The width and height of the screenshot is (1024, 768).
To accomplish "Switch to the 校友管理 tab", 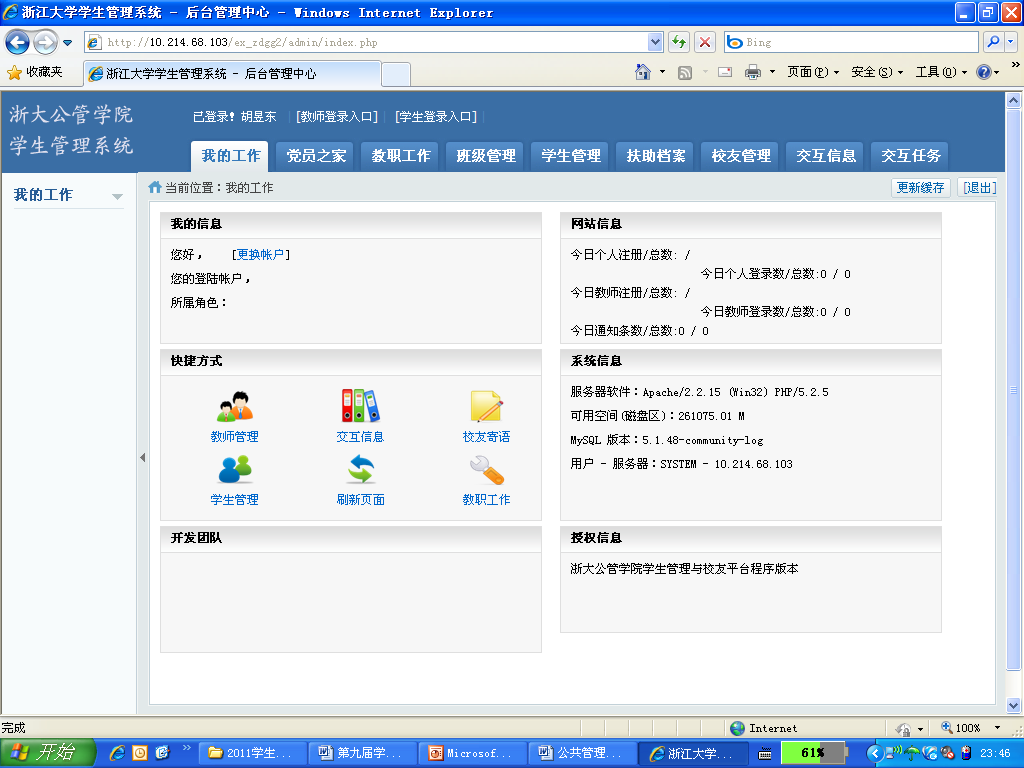I will click(x=741, y=156).
